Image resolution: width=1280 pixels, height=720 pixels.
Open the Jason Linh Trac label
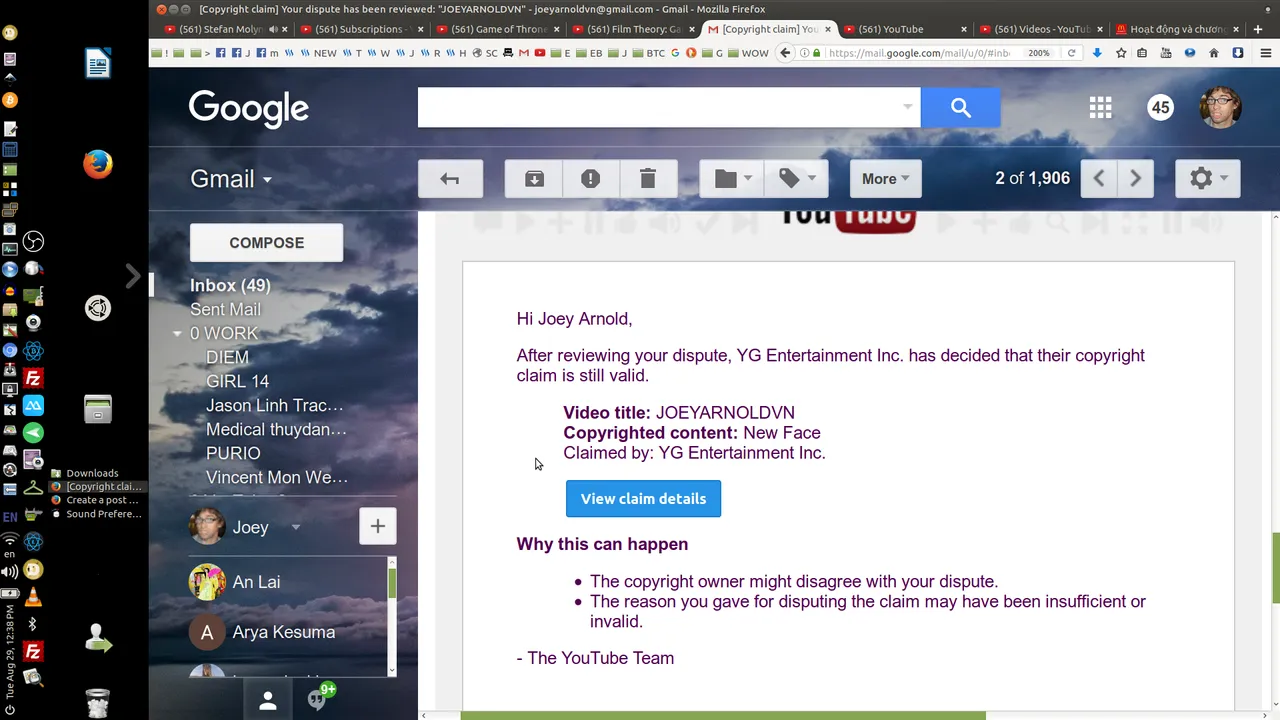point(274,405)
